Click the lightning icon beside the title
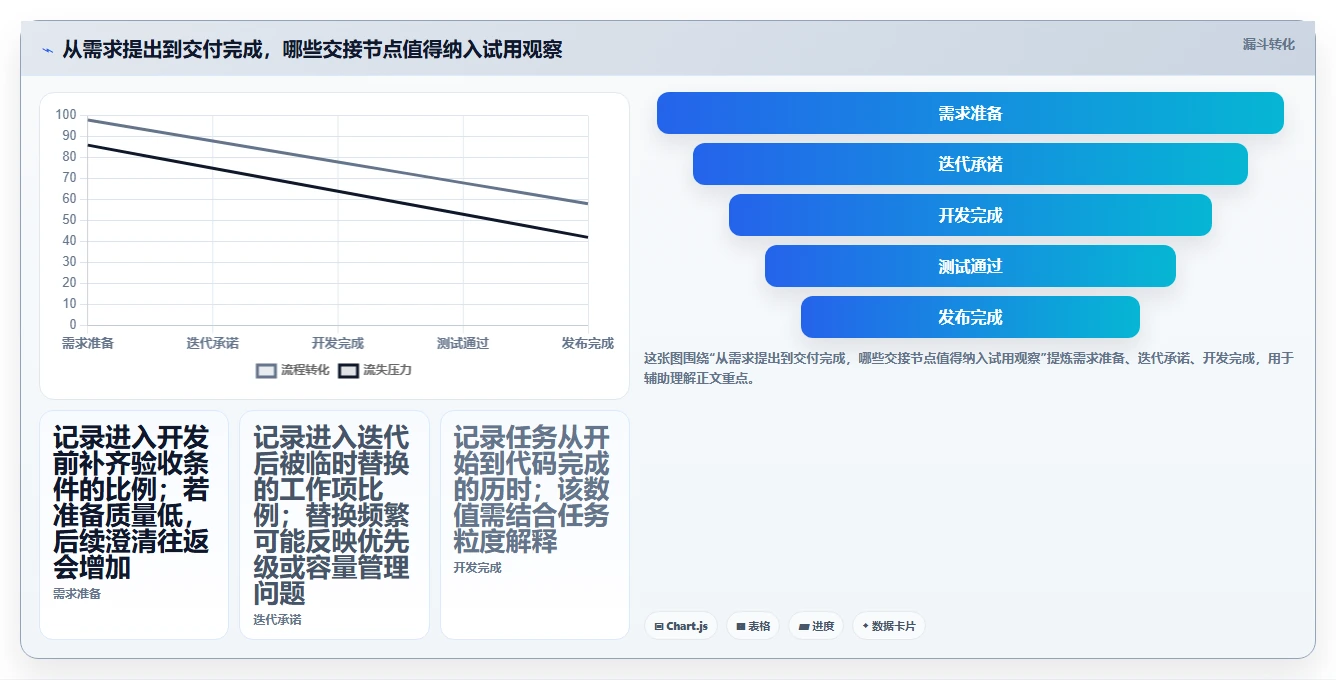This screenshot has height=680, width=1336. (47, 50)
